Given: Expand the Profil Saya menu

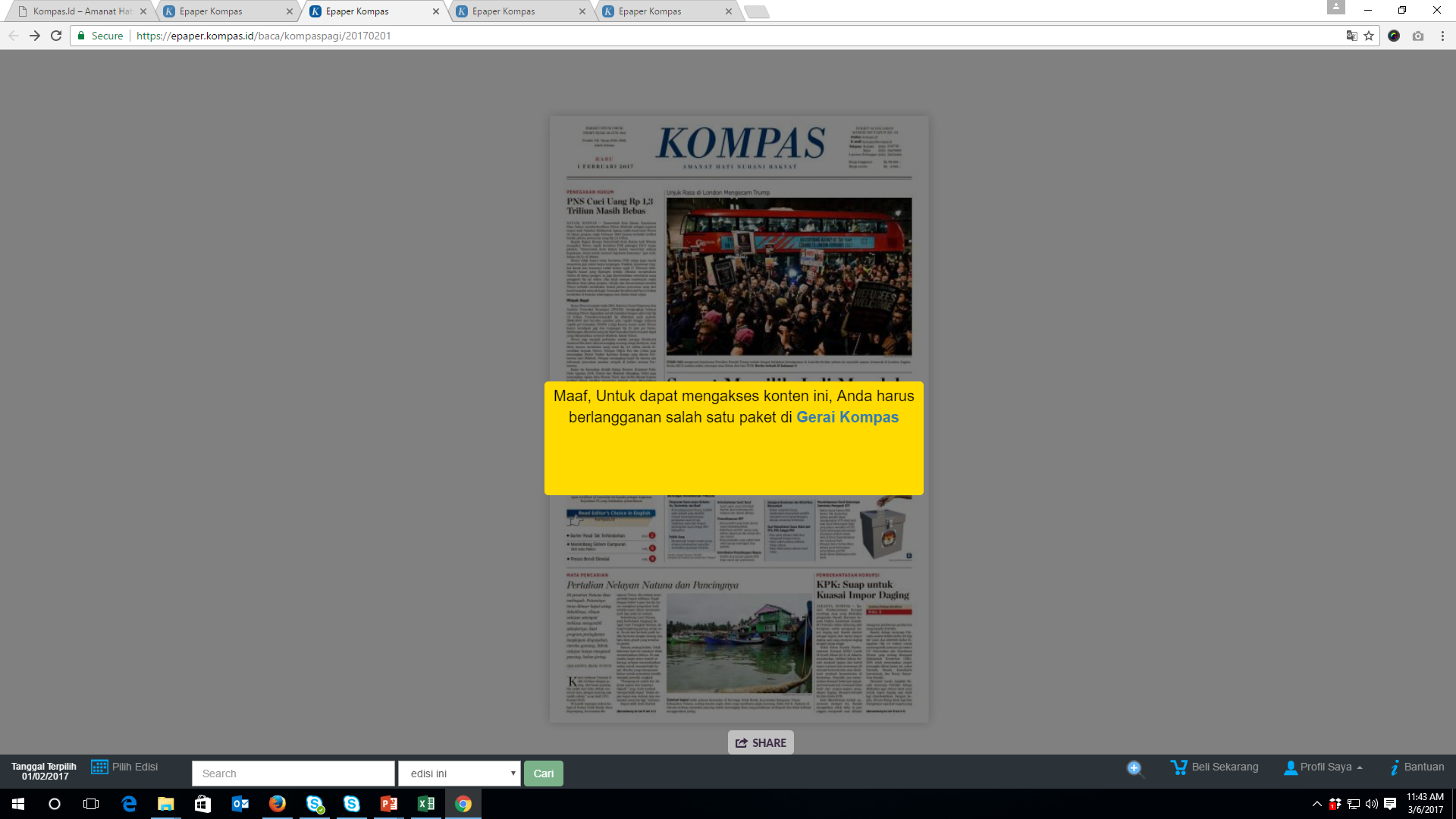Looking at the screenshot, I should coord(1323,767).
